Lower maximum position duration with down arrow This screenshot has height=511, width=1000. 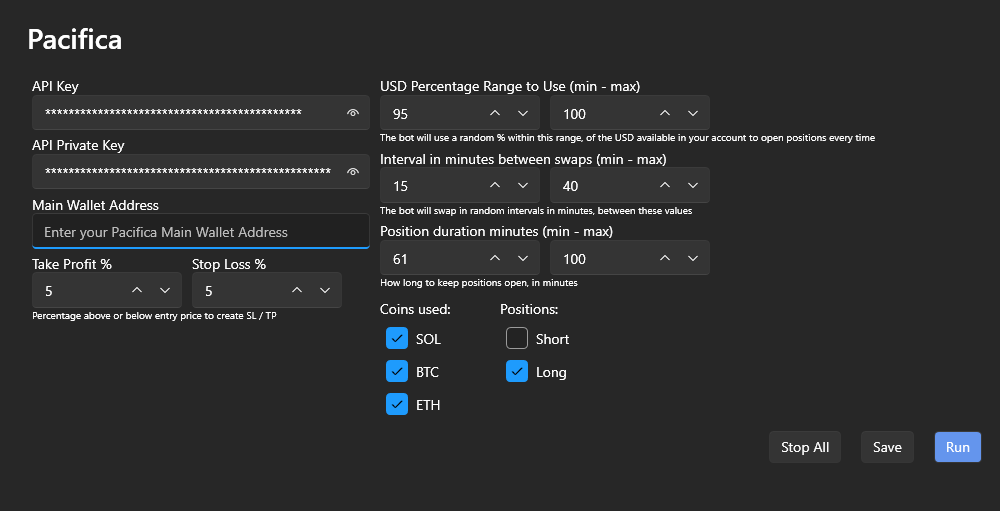coord(693,259)
